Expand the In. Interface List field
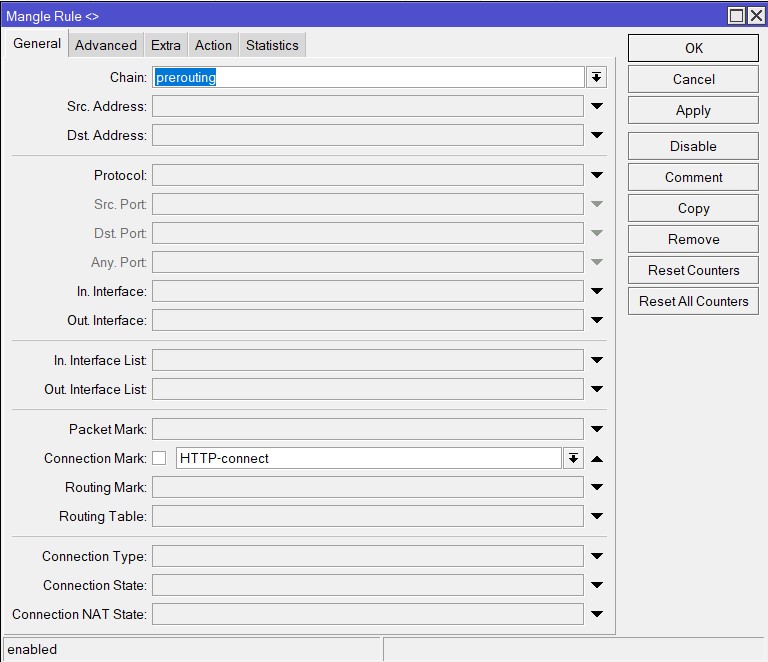The height and width of the screenshot is (662, 768). coord(597,360)
